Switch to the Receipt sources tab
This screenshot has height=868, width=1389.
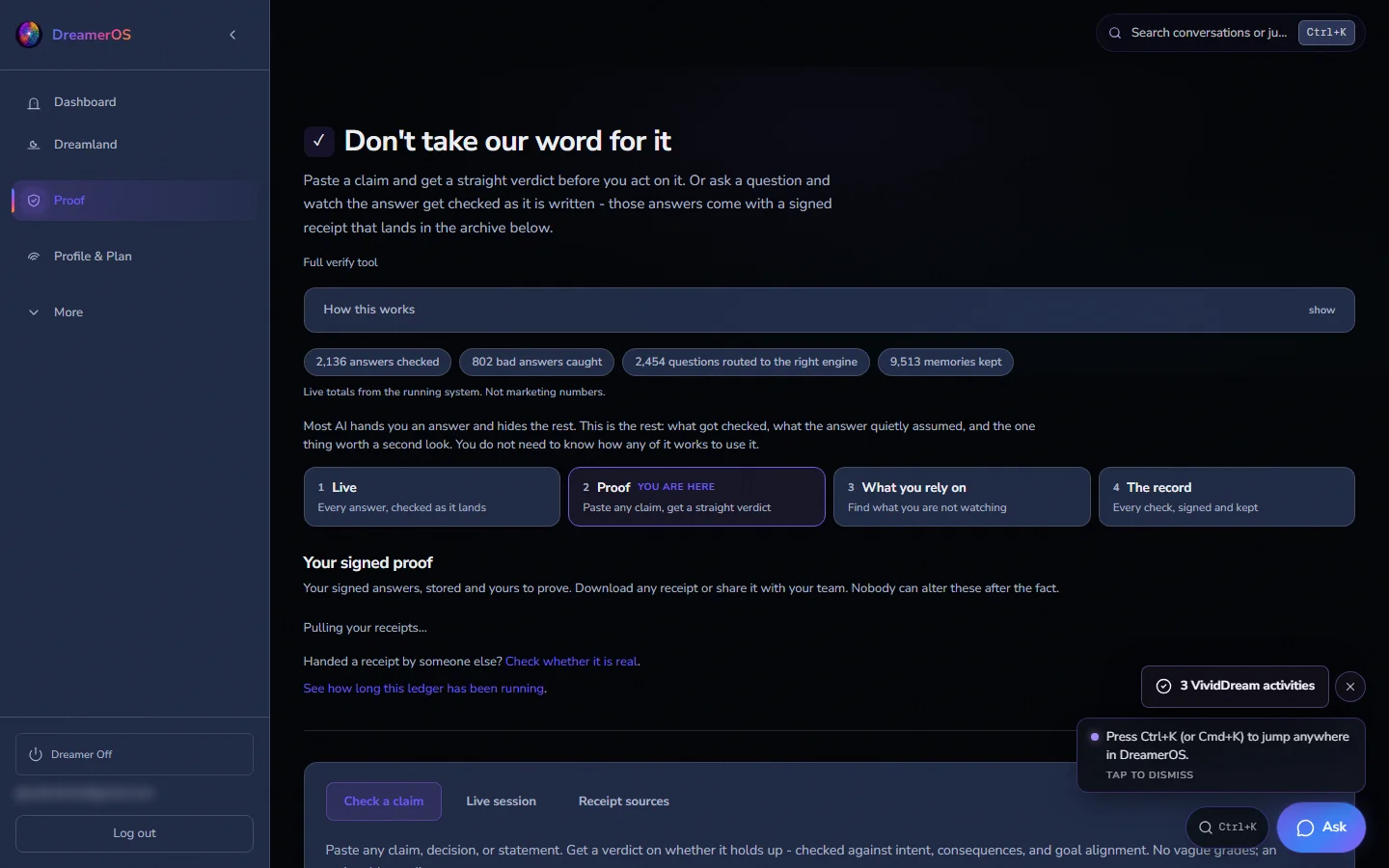[x=624, y=801]
